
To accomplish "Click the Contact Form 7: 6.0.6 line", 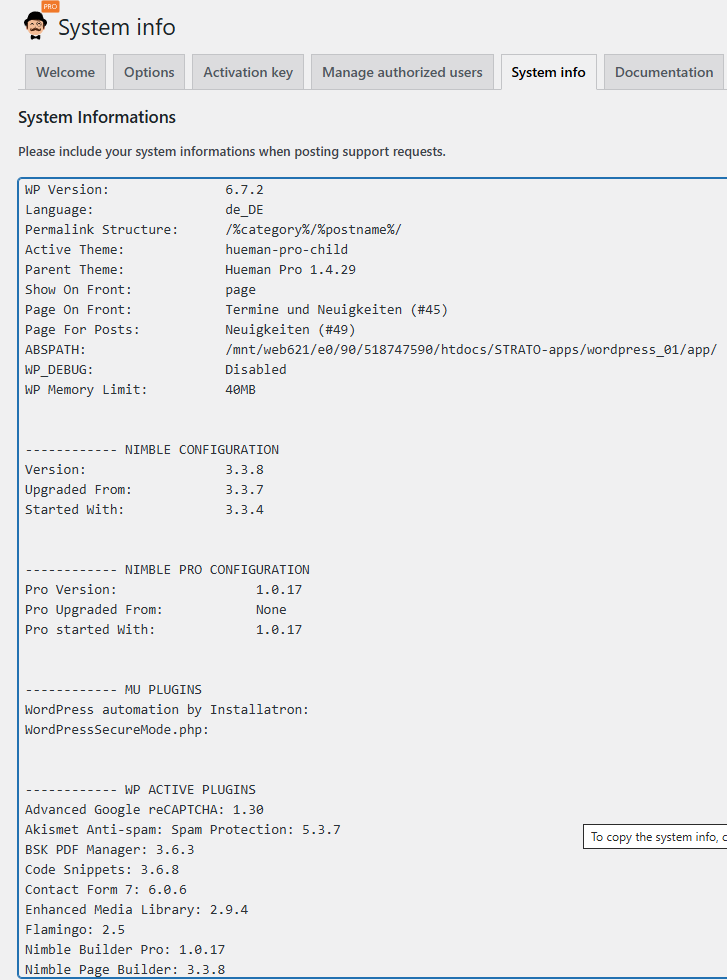I will pyautogui.click(x=106, y=889).
